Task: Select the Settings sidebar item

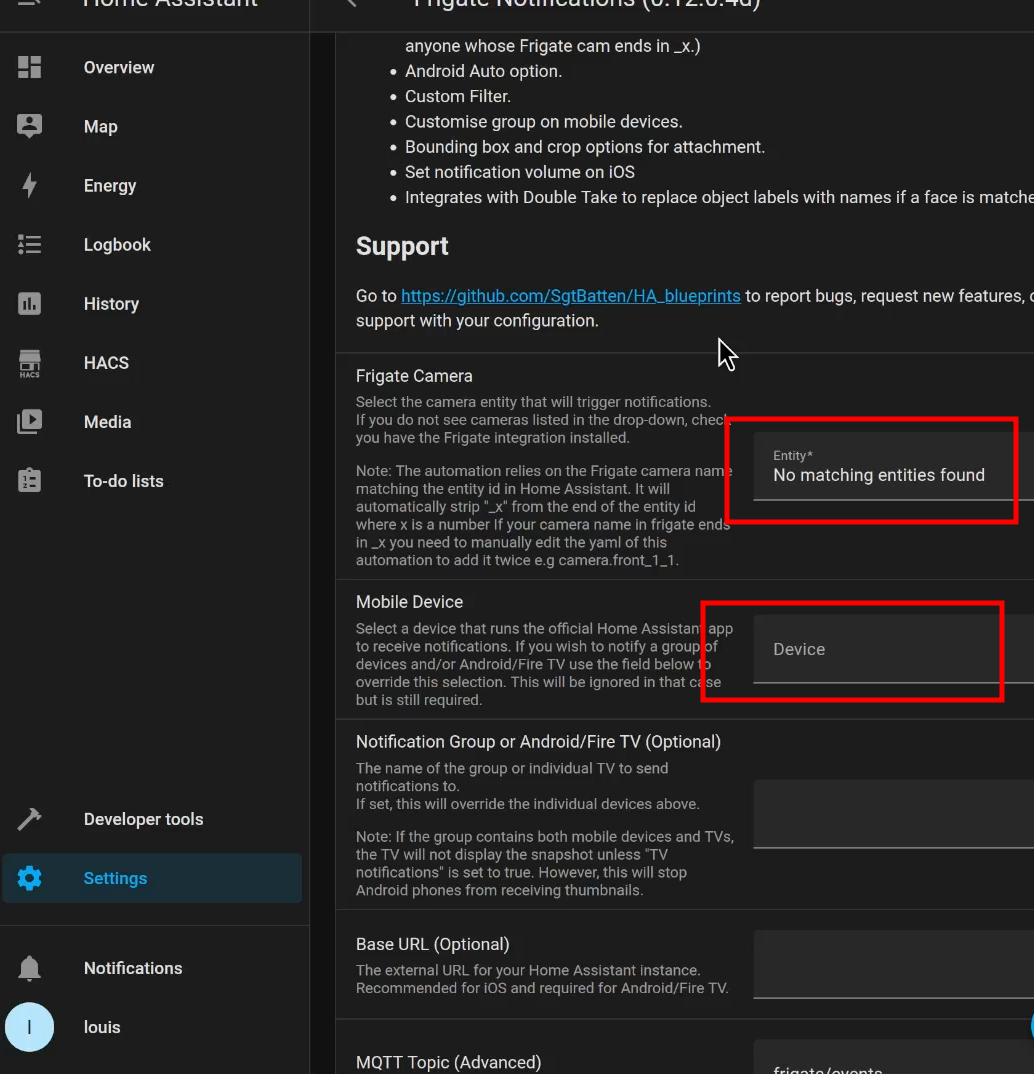Action: pos(152,878)
